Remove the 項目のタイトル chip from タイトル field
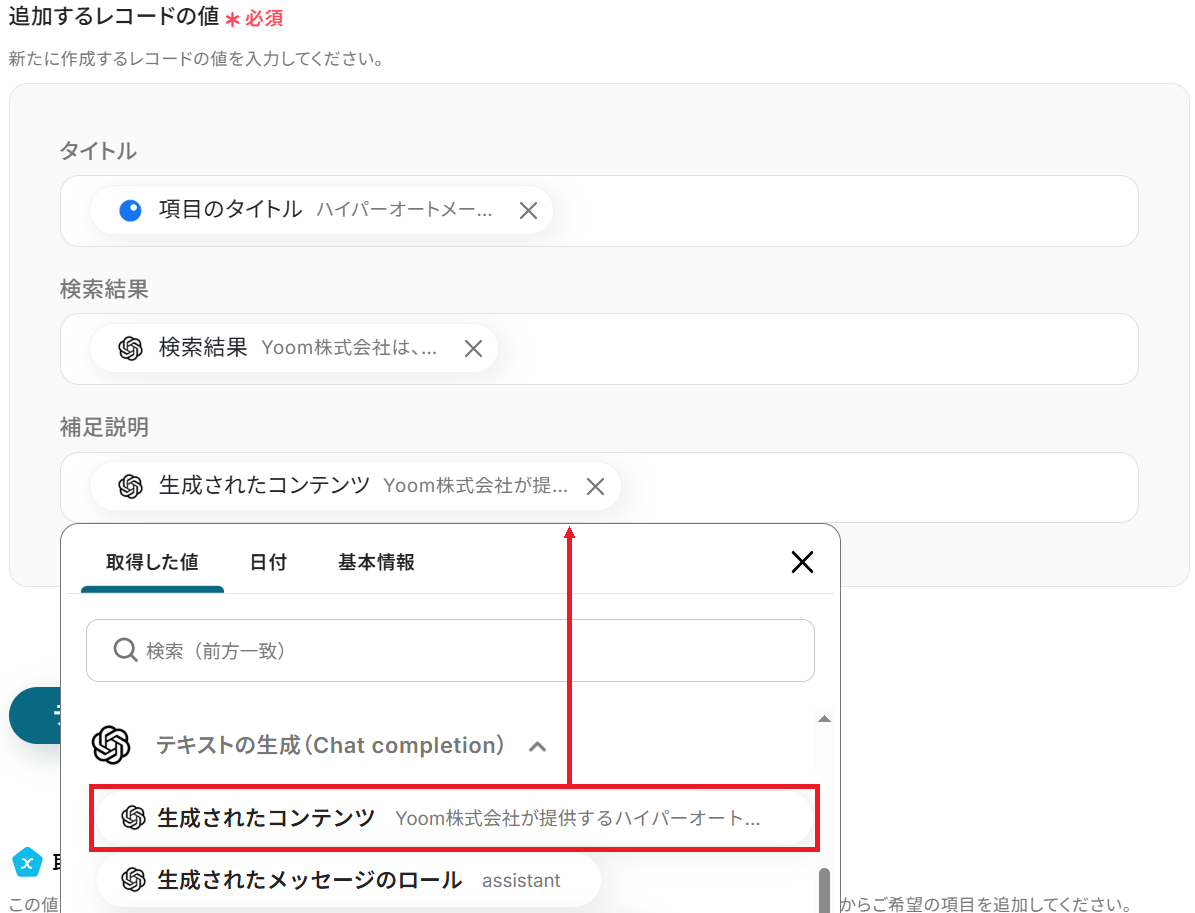1195x913 pixels. (528, 210)
